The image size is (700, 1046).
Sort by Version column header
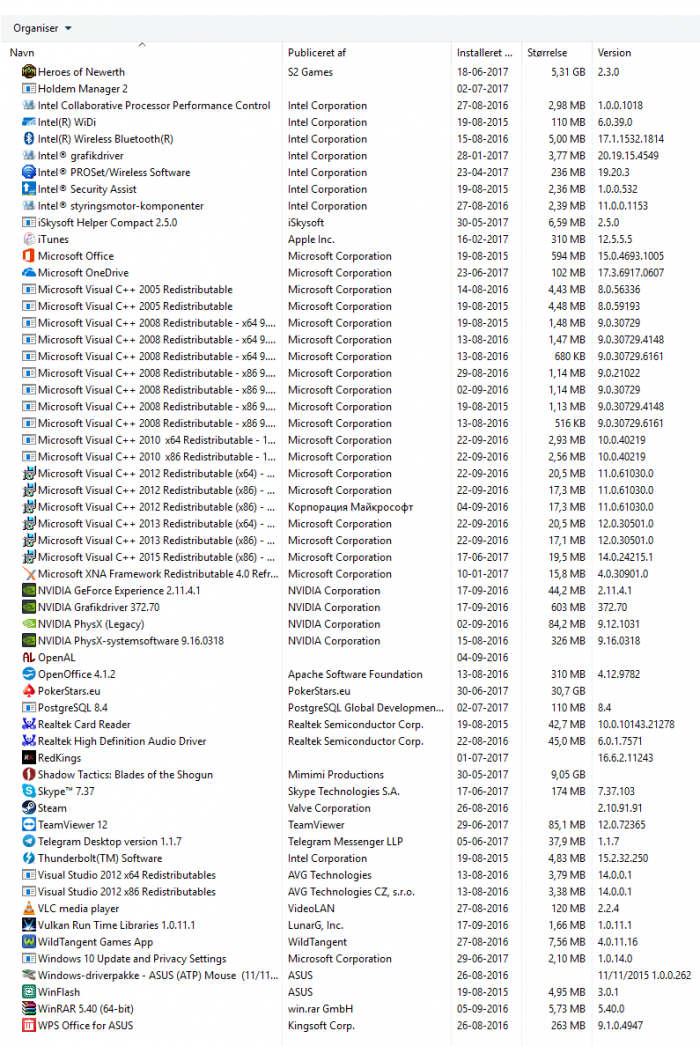[614, 53]
